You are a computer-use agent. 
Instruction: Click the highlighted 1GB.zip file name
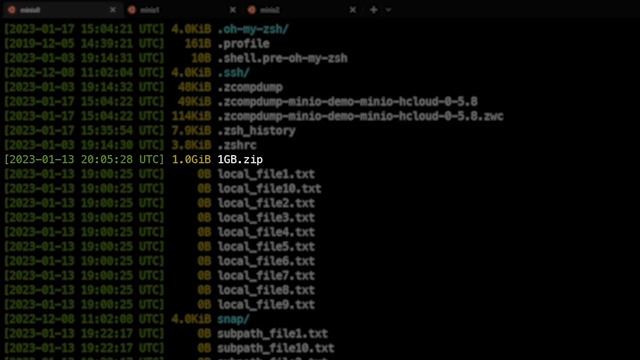240,160
